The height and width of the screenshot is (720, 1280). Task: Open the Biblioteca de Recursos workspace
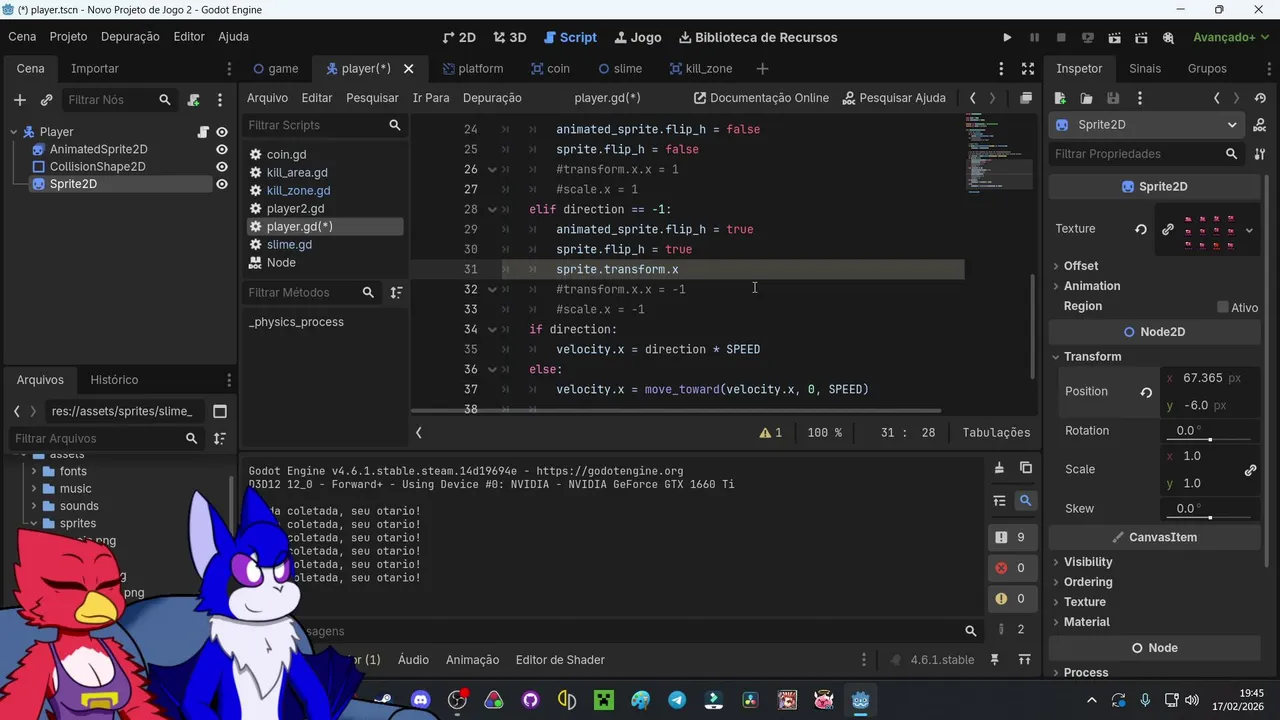[x=758, y=37]
